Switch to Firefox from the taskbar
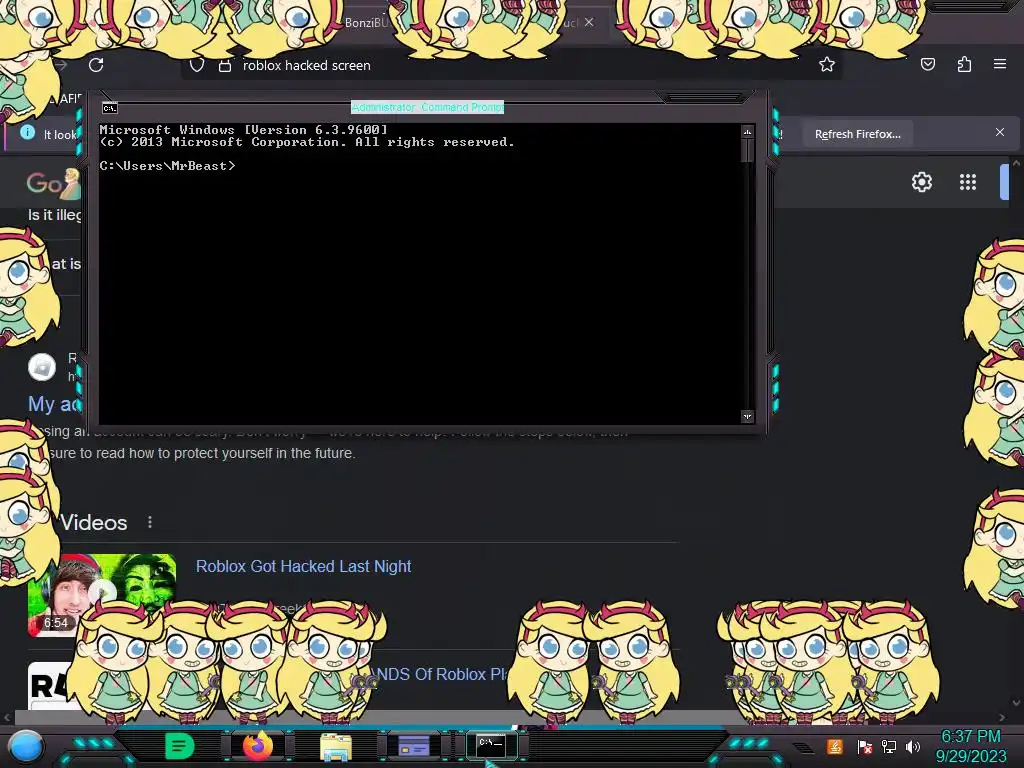This screenshot has height=768, width=1024. 258,746
